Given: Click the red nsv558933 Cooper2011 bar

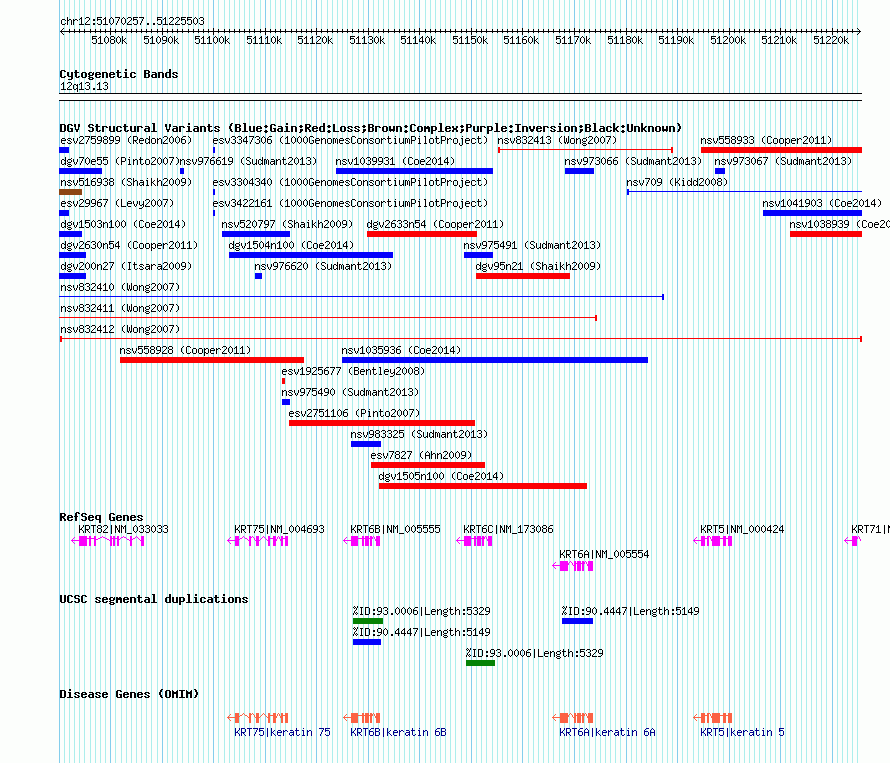Looking at the screenshot, I should click(781, 150).
